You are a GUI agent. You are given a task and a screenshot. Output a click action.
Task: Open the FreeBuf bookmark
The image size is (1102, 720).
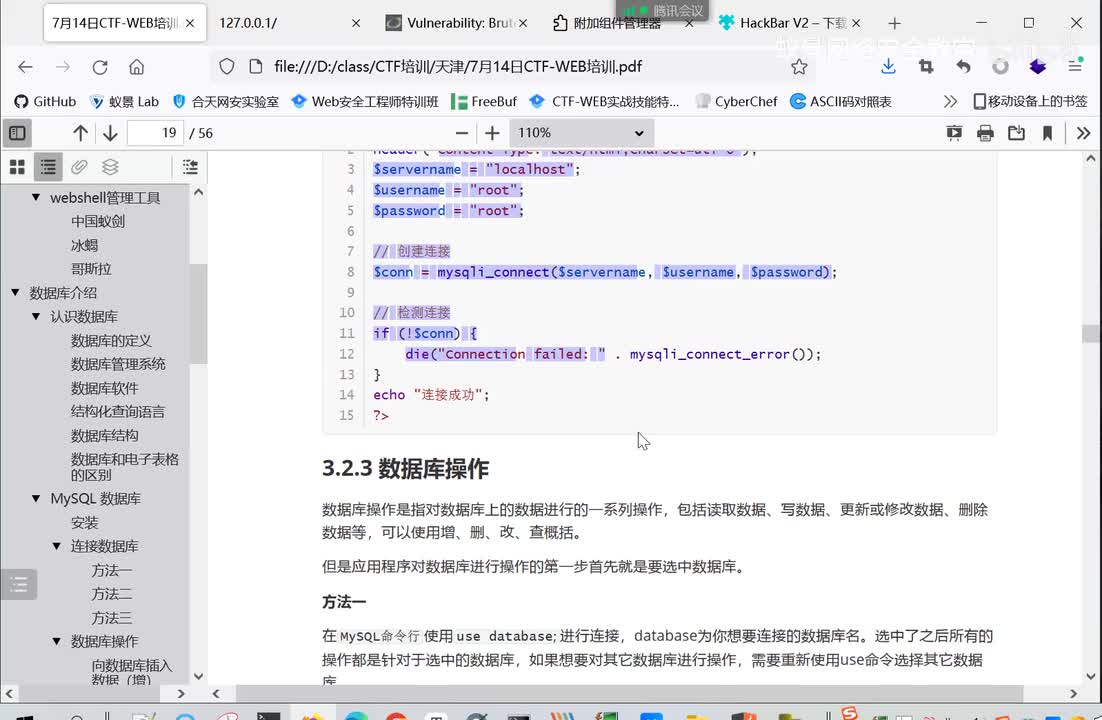[484, 101]
